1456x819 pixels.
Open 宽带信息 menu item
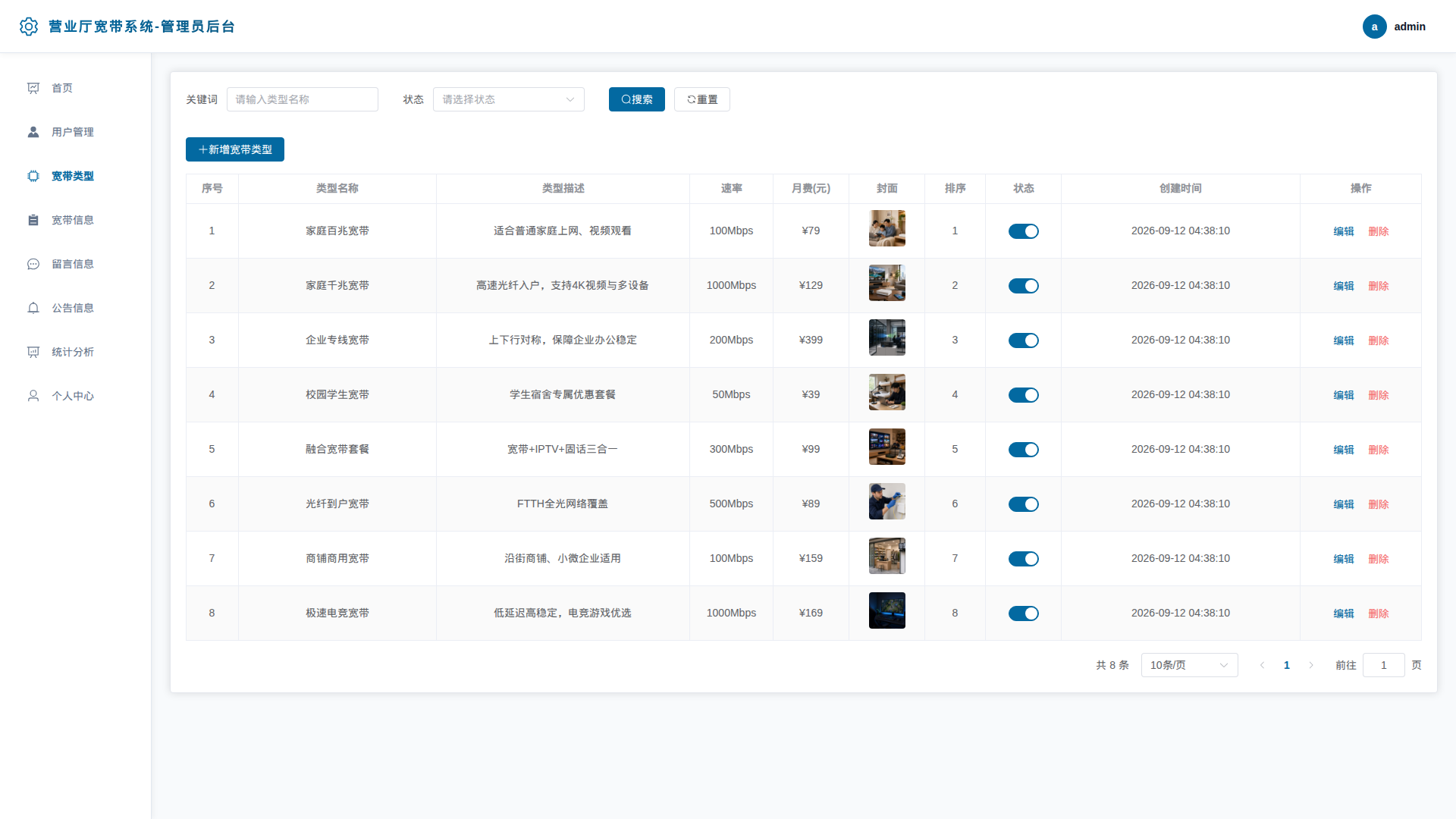[75, 220]
